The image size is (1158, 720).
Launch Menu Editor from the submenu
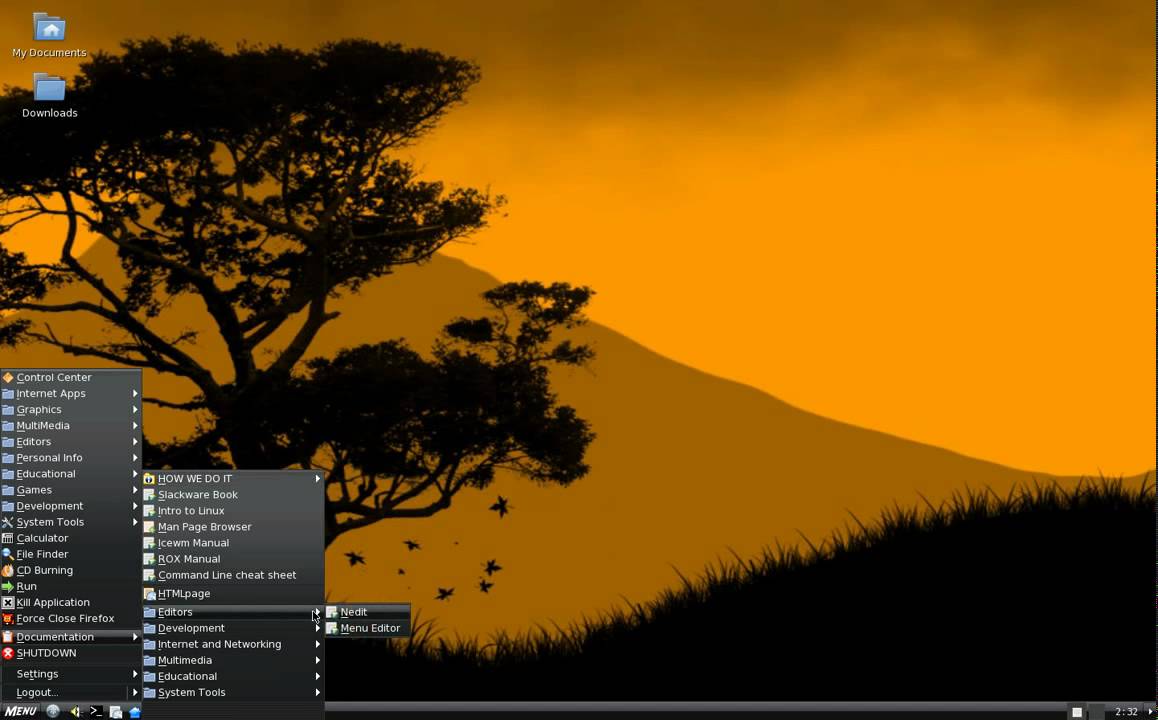368,628
